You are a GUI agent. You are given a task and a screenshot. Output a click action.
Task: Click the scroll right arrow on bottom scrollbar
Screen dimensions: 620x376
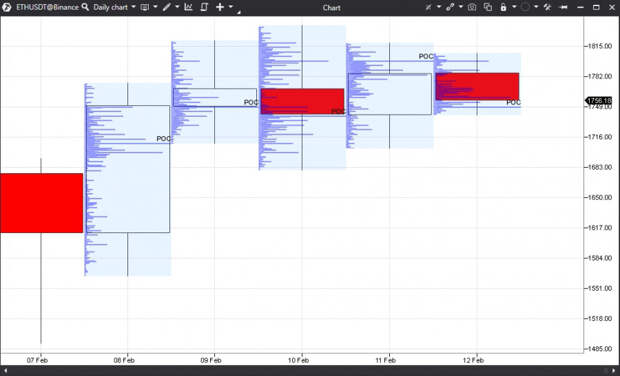pos(613,370)
